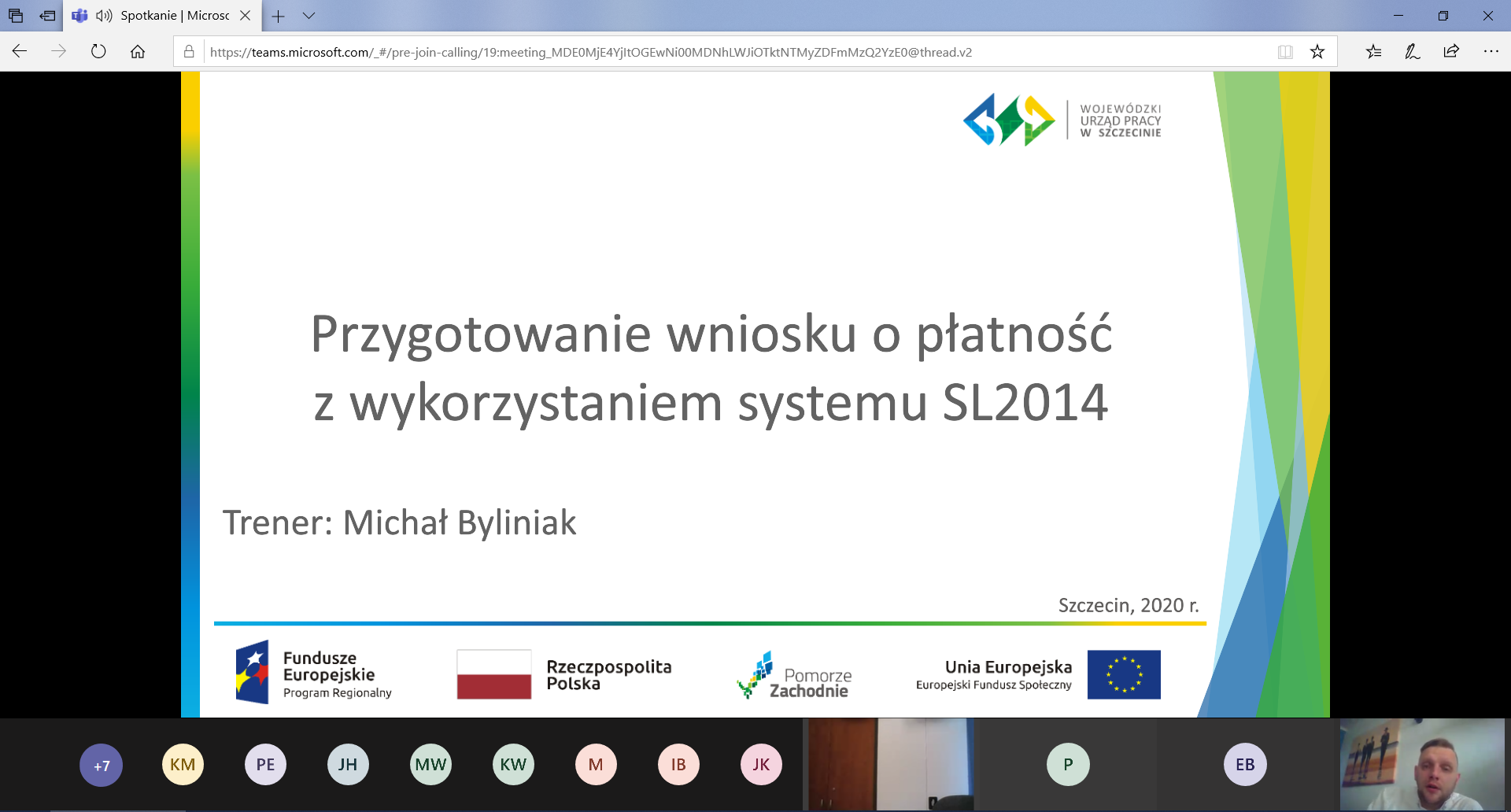Minimize the browser window
The width and height of the screenshot is (1511, 812).
(x=1398, y=16)
